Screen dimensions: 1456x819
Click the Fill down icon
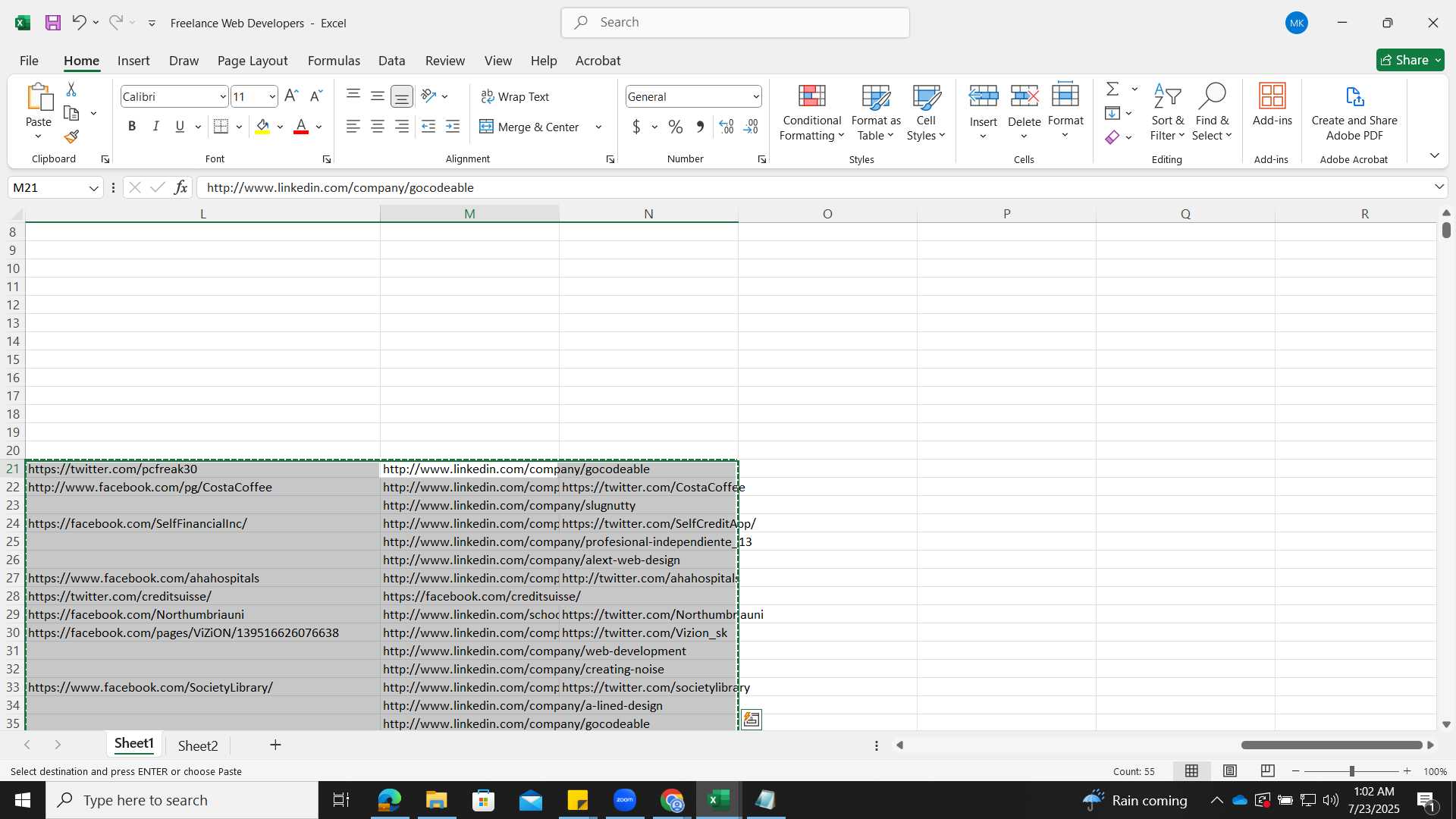1112,113
